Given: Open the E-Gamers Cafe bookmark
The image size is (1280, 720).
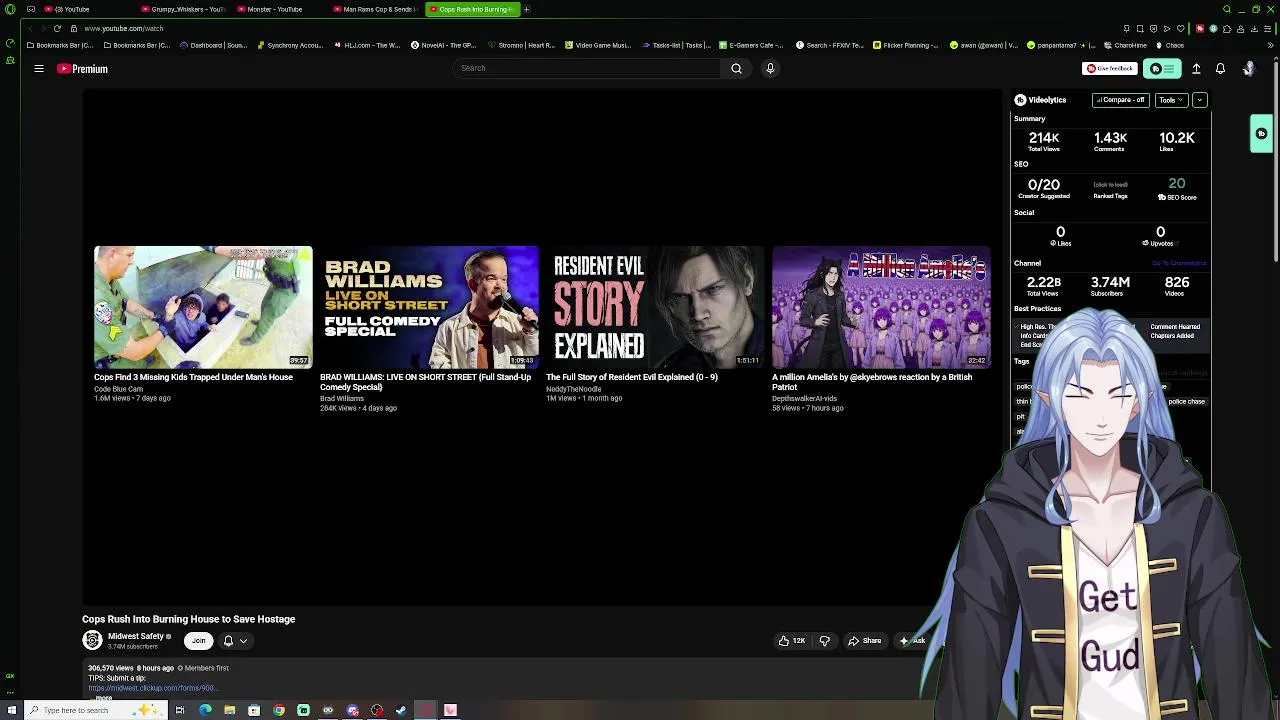Looking at the screenshot, I should (751, 45).
